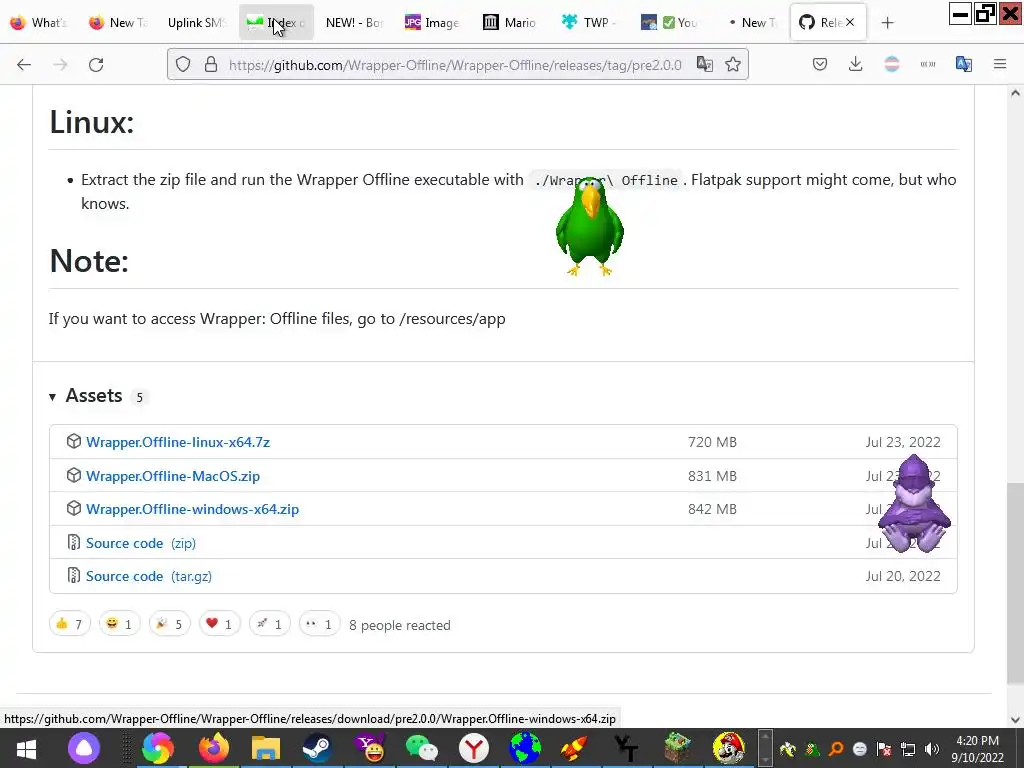
Task: Click package icon beside MacOS.zip
Action: (74, 475)
